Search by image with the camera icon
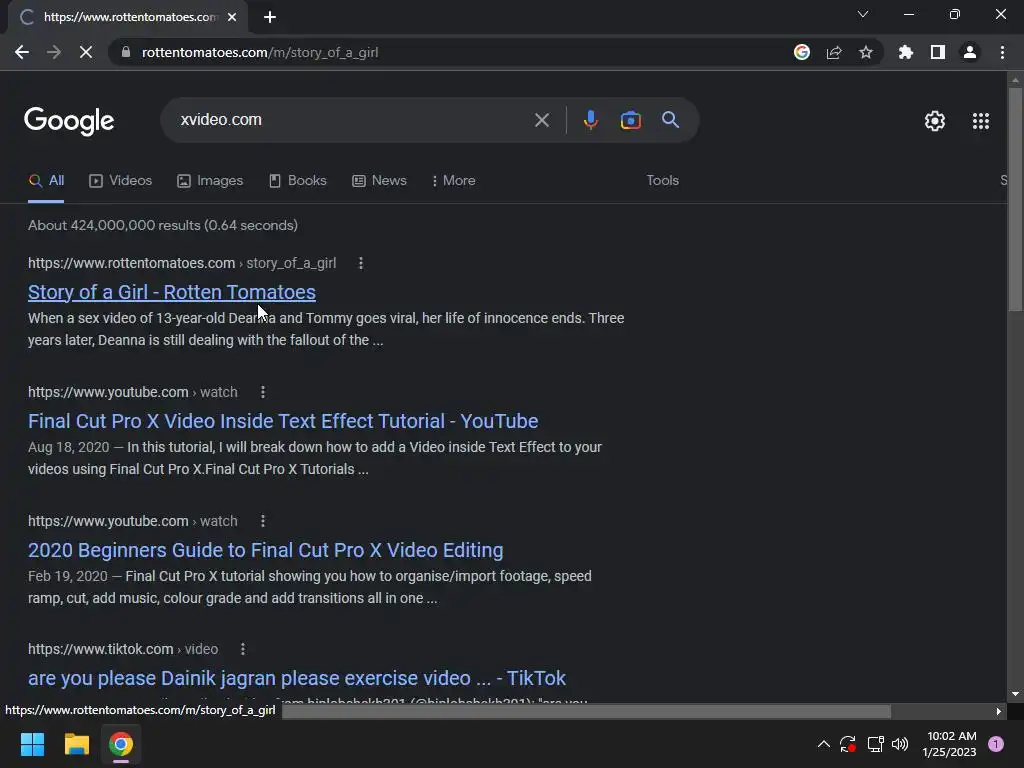The width and height of the screenshot is (1024, 768). [x=630, y=120]
